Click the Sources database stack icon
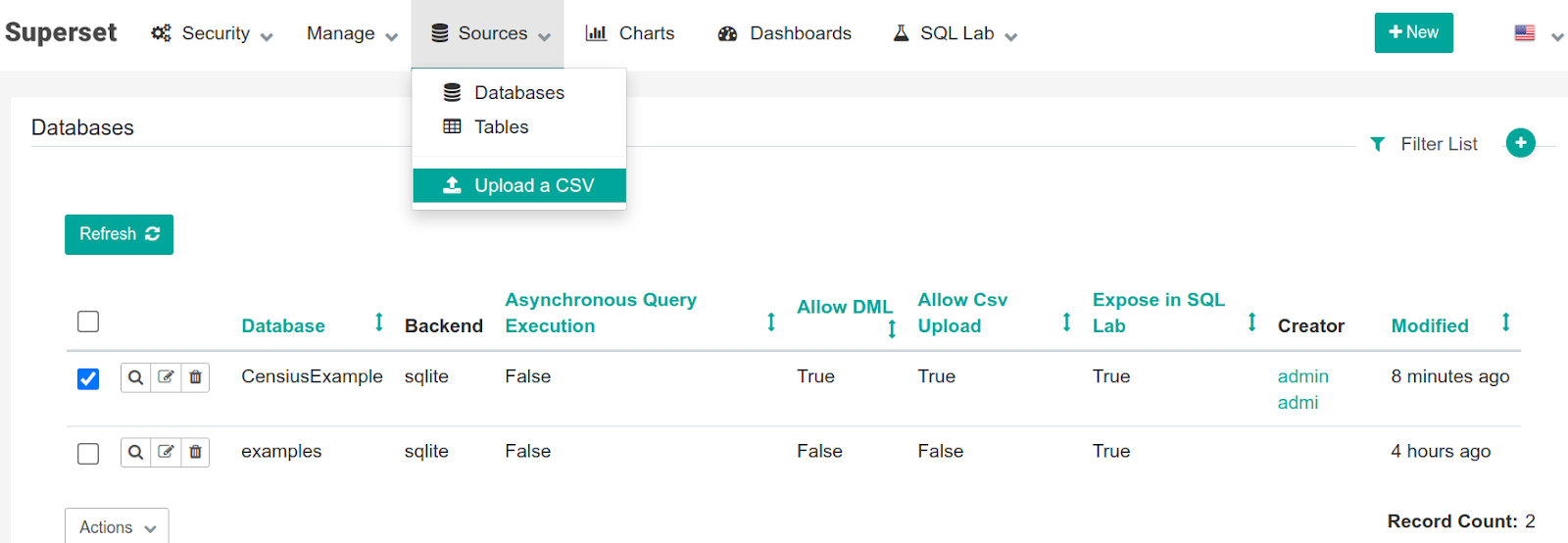This screenshot has height=543, width=1568. coord(440,33)
